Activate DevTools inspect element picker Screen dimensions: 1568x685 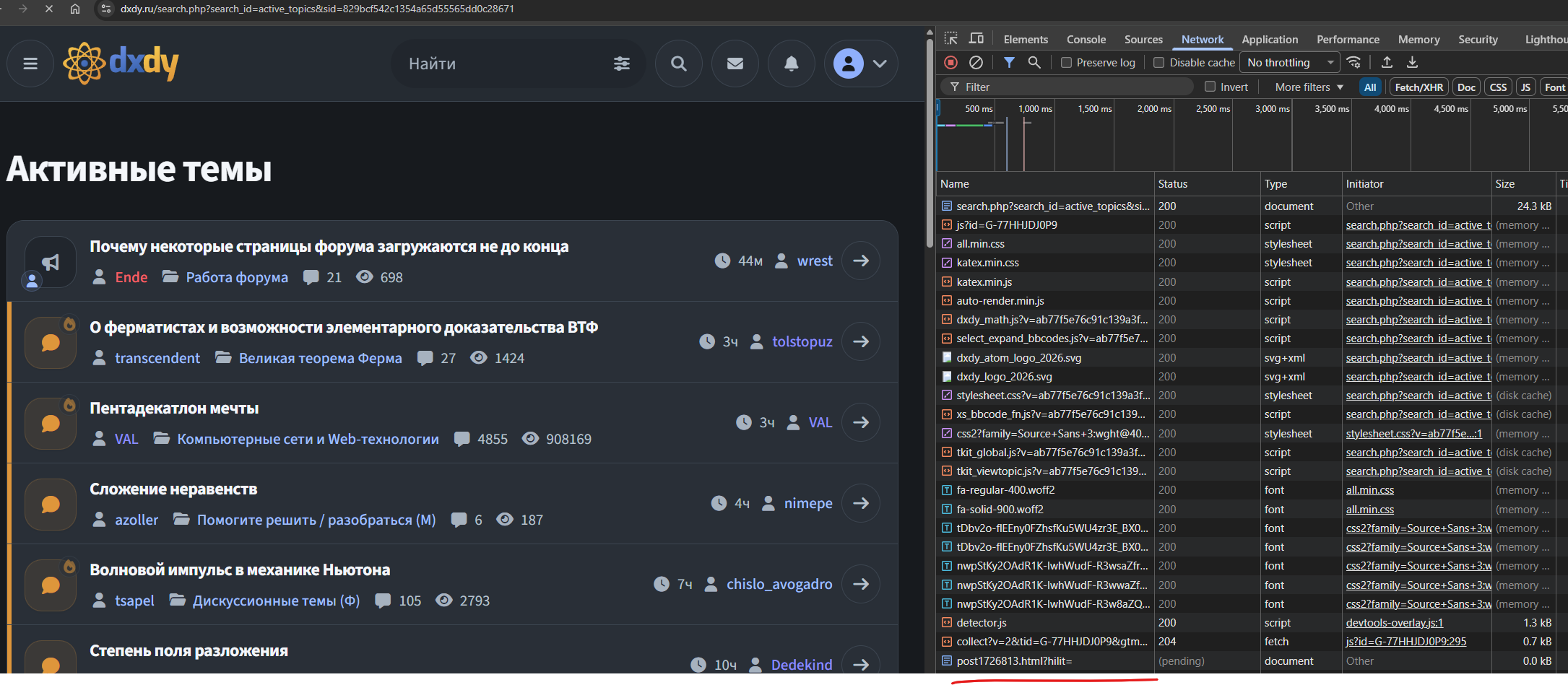[x=951, y=38]
